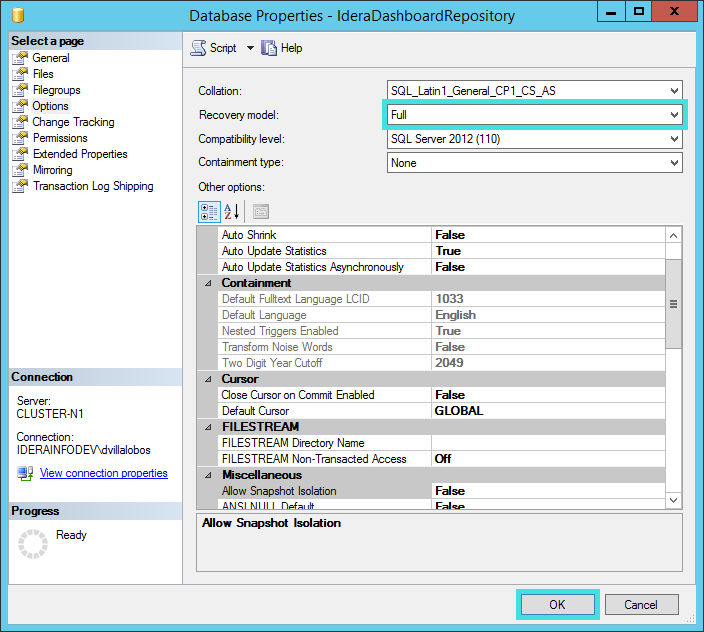Click the Property Pages grid icon

tap(261, 212)
